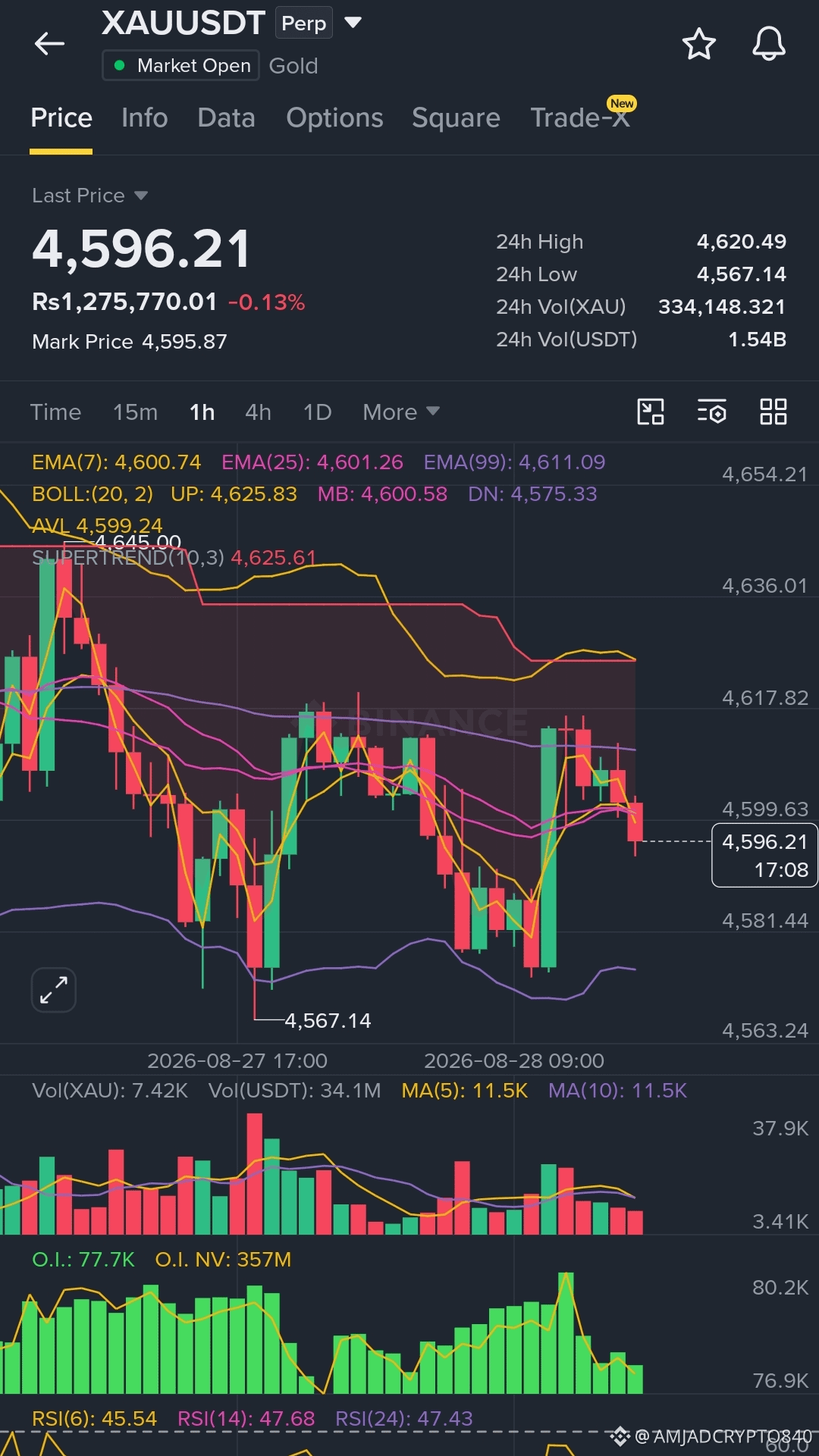Tap the Market Open status label
The width and height of the screenshot is (819, 1456).
coord(180,66)
